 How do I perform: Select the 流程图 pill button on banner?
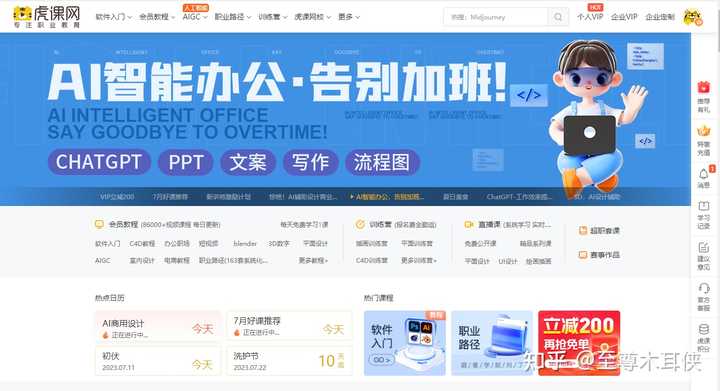click(x=382, y=162)
